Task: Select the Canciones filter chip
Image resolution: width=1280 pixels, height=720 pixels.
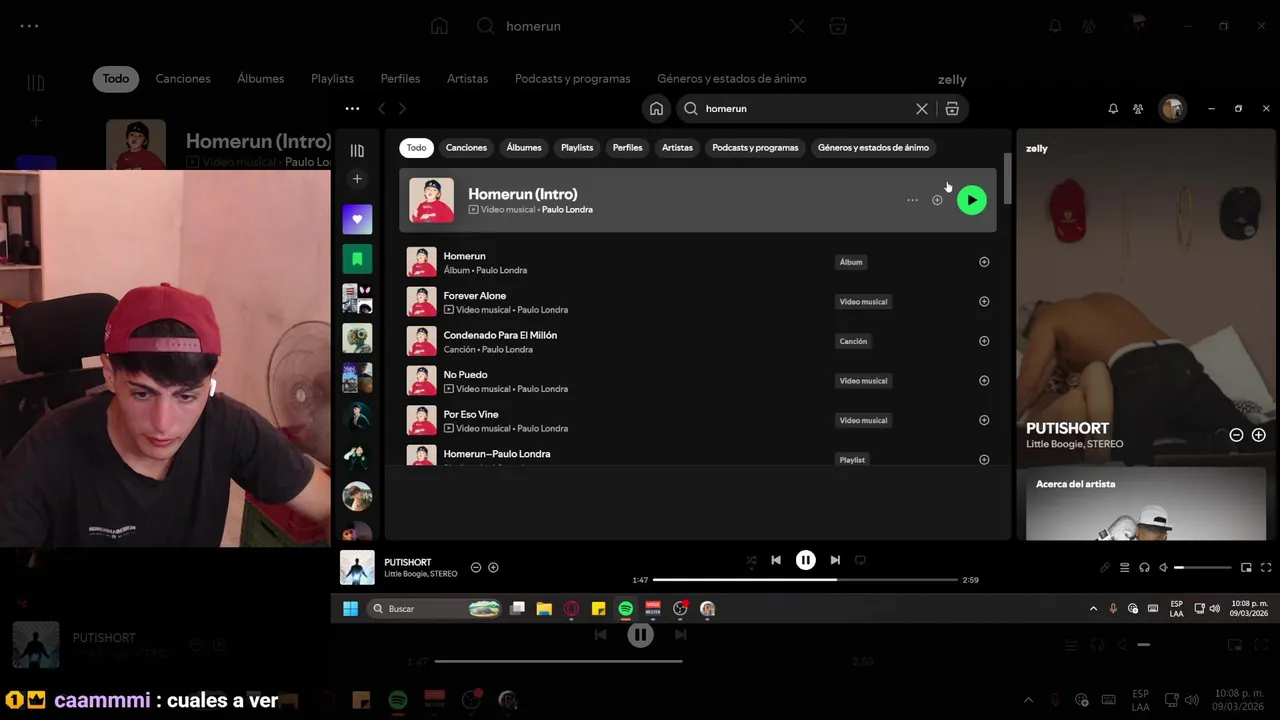Action: pos(466,148)
